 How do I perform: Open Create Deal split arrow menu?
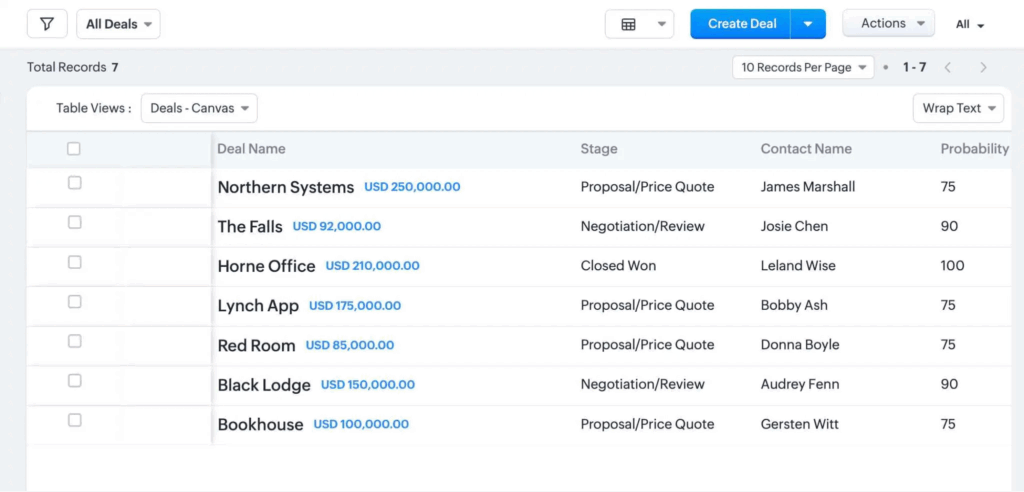[x=808, y=24]
